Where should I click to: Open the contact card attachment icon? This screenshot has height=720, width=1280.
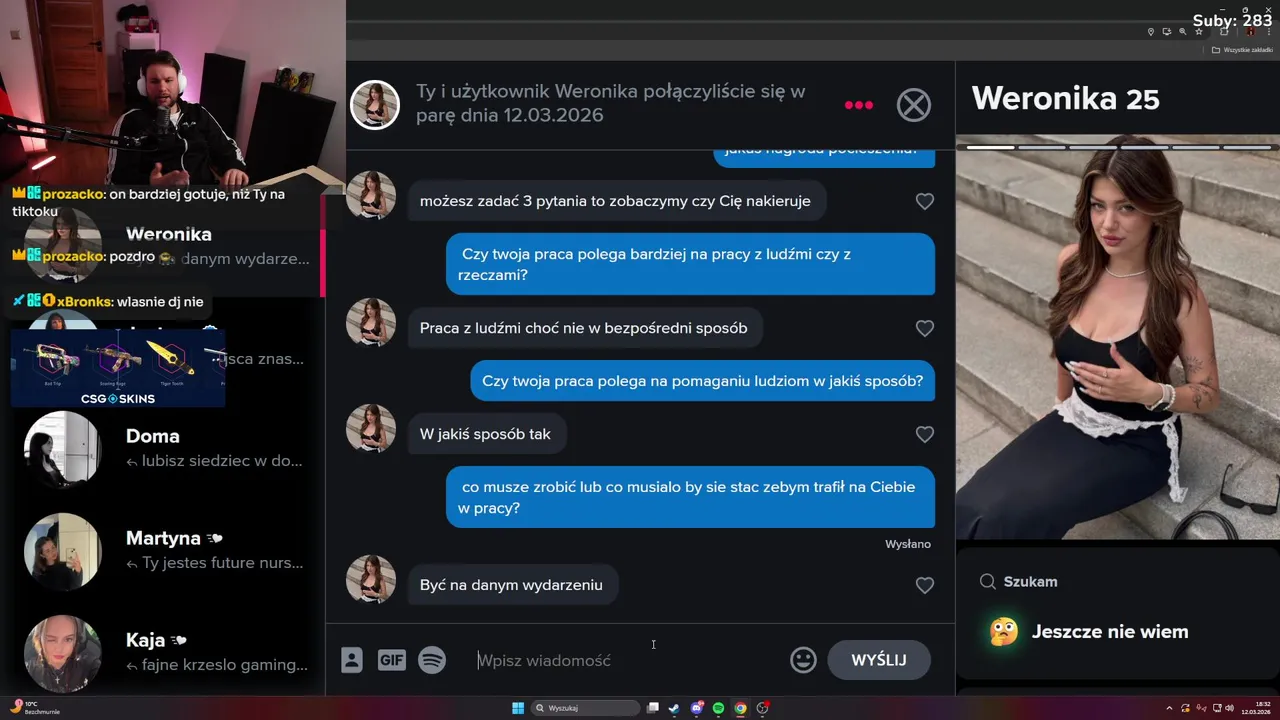click(352, 660)
